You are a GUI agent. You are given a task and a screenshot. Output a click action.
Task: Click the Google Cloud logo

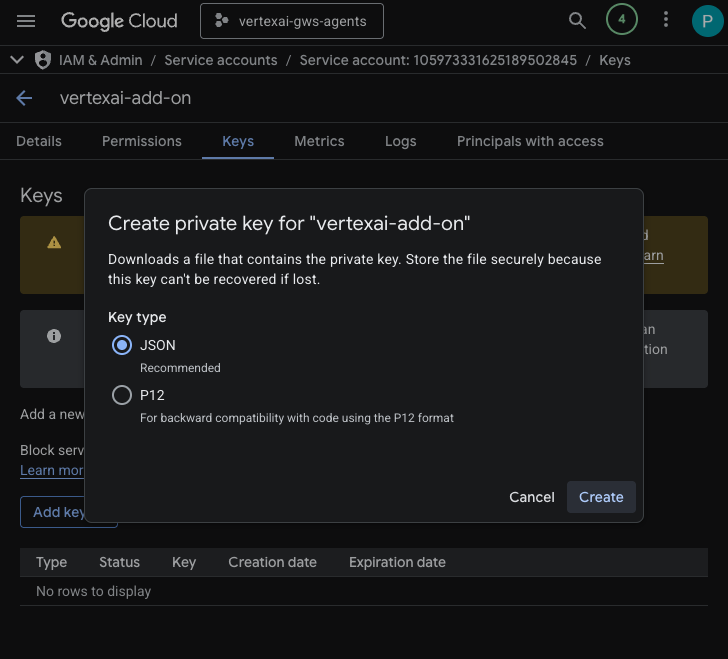(x=119, y=20)
